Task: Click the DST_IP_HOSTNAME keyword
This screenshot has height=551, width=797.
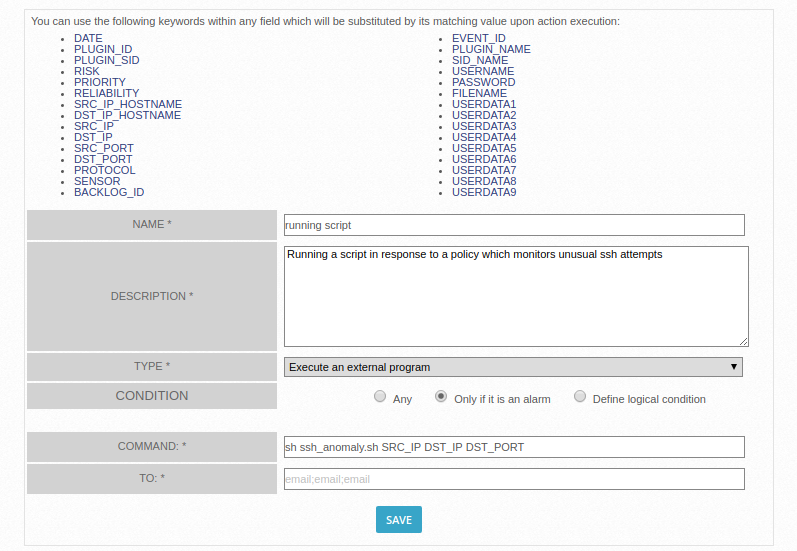Action: (127, 115)
